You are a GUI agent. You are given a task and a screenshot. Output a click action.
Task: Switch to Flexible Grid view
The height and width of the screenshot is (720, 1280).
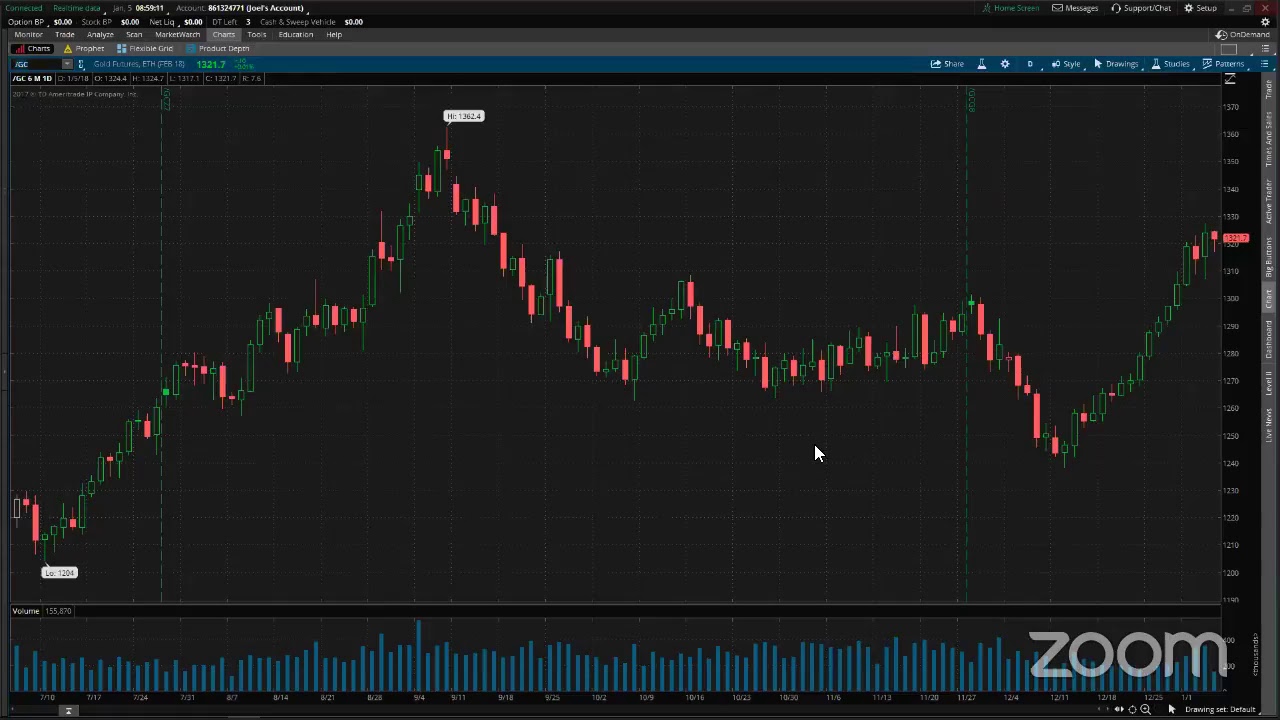[x=145, y=48]
